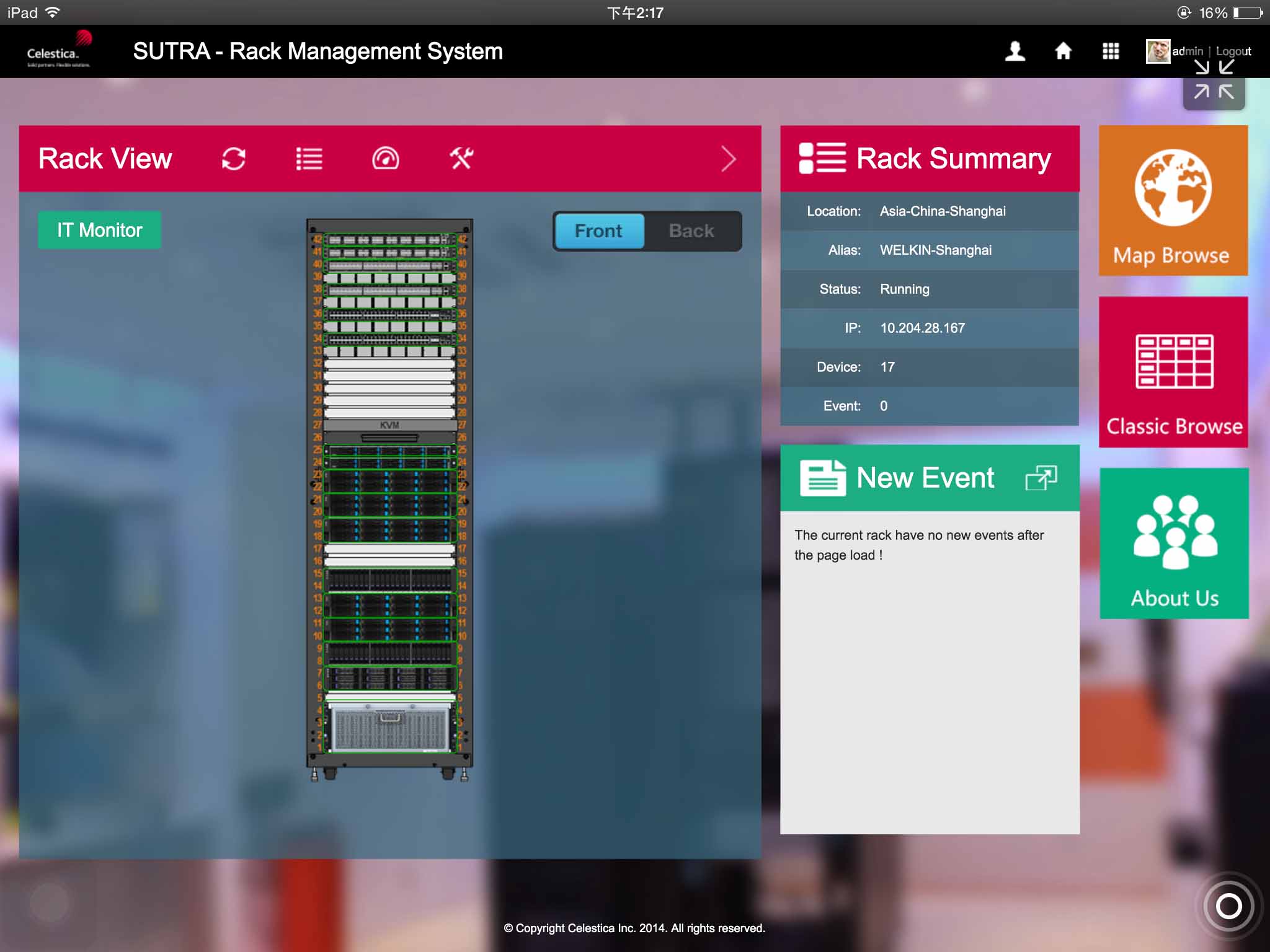Image resolution: width=1270 pixels, height=952 pixels.
Task: Select the KVM unit in the rack
Action: 389,425
